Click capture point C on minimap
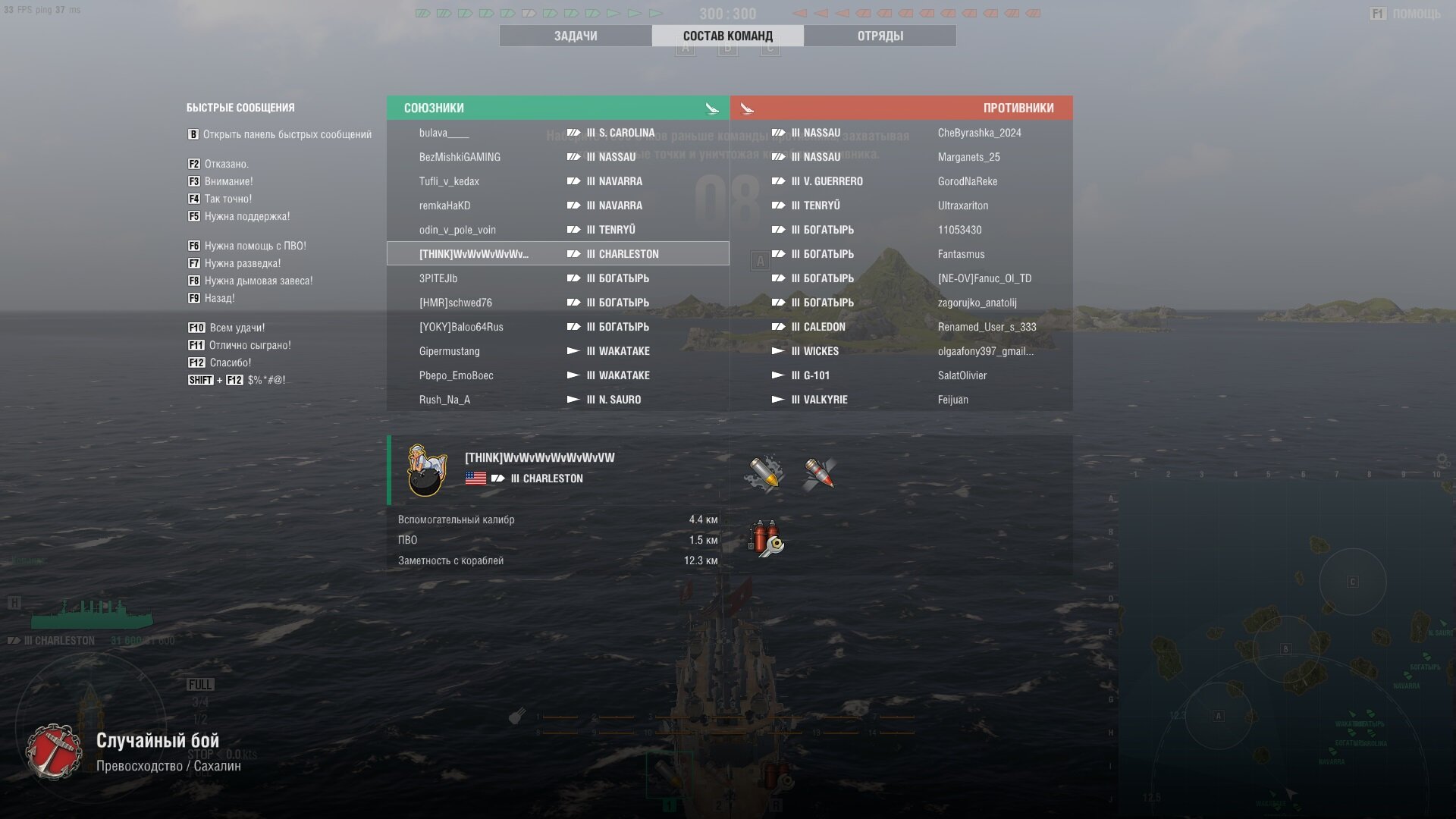 (x=1352, y=582)
